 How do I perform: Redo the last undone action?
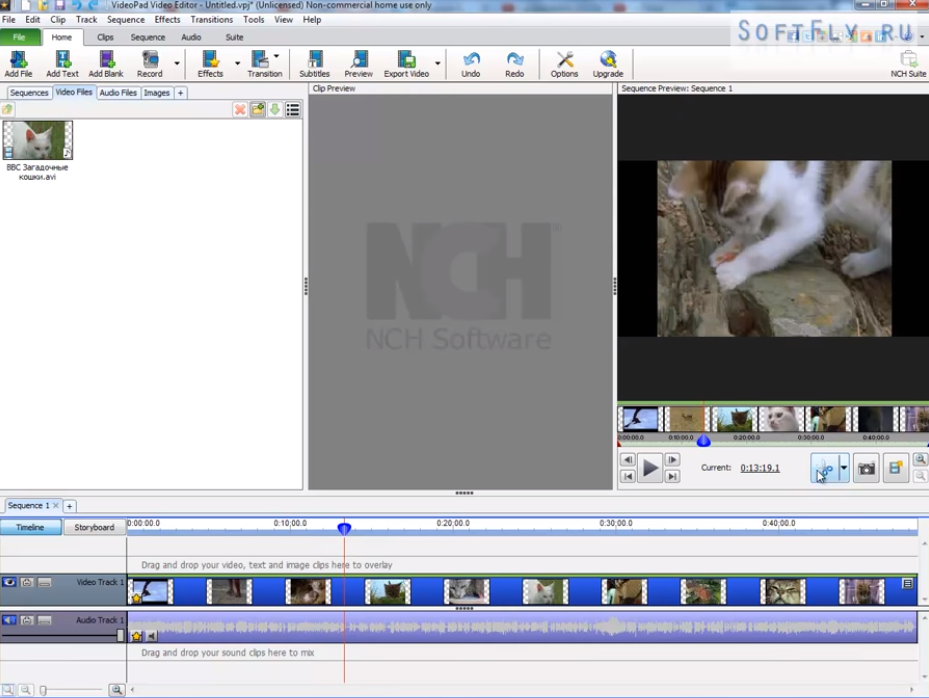514,64
